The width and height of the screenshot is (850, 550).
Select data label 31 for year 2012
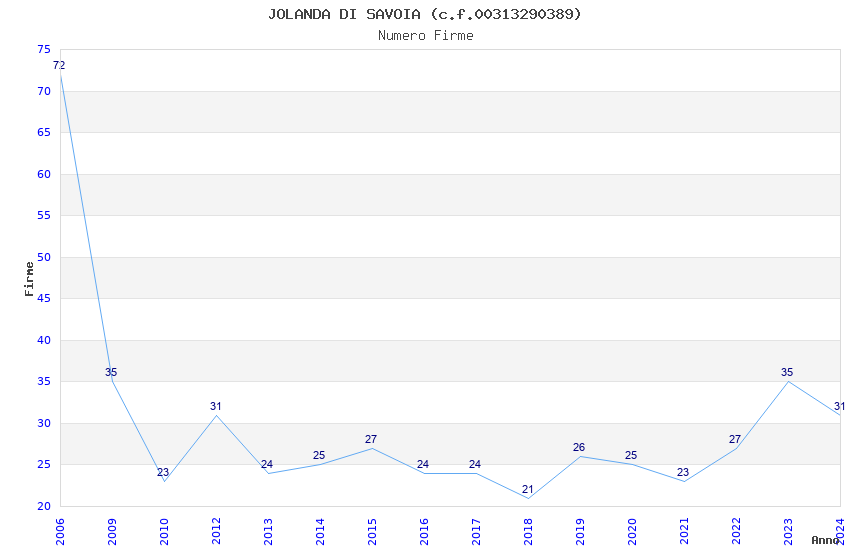[x=216, y=406]
